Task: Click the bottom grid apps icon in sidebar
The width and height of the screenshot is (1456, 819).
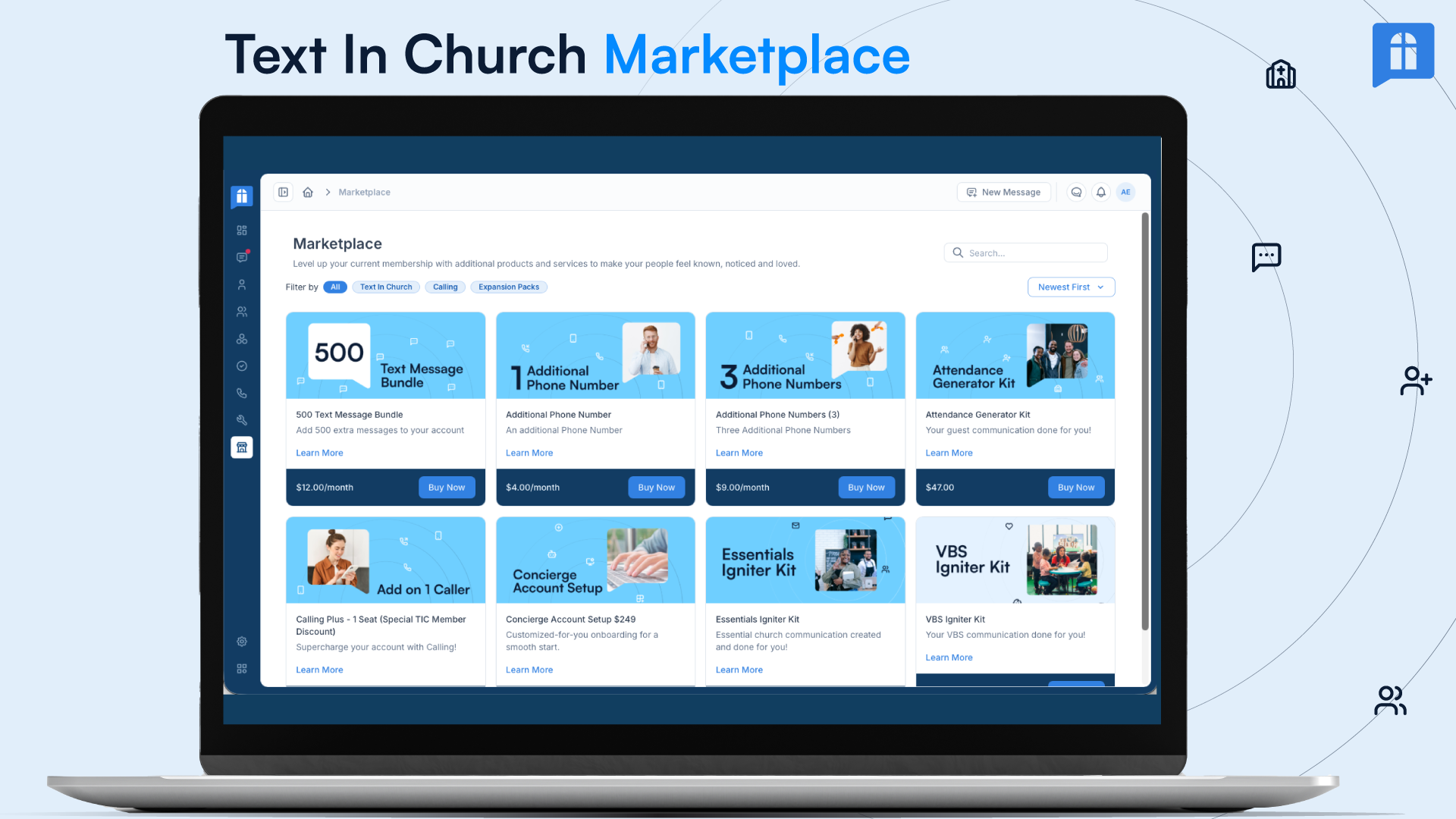Action: tap(242, 669)
